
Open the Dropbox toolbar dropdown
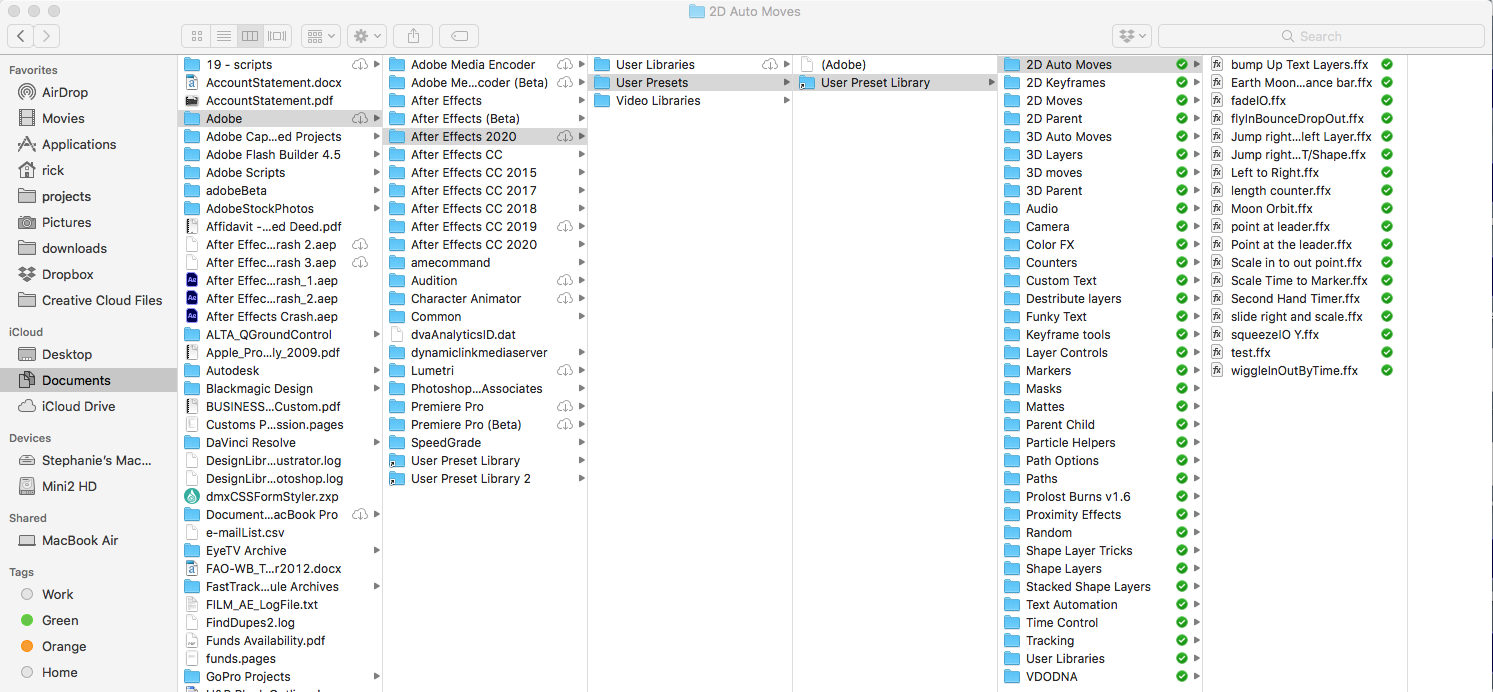pos(1132,36)
